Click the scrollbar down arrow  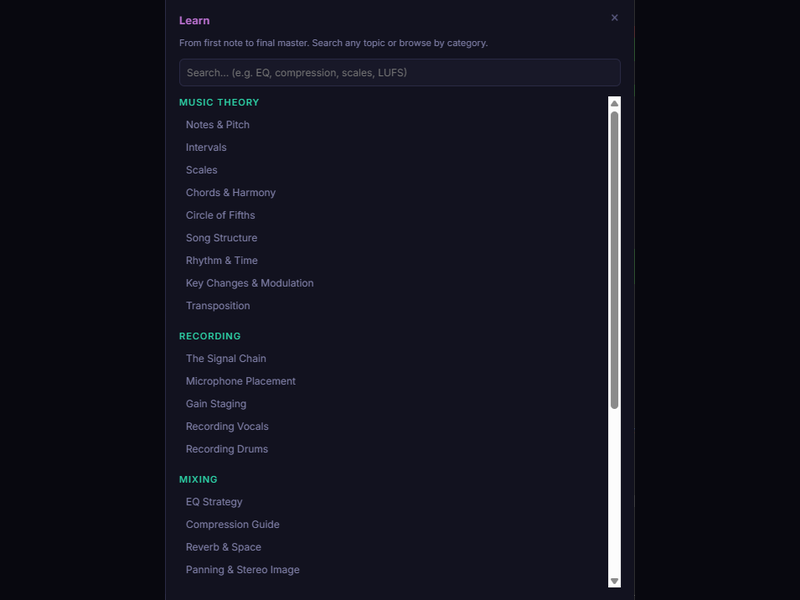click(x=614, y=581)
